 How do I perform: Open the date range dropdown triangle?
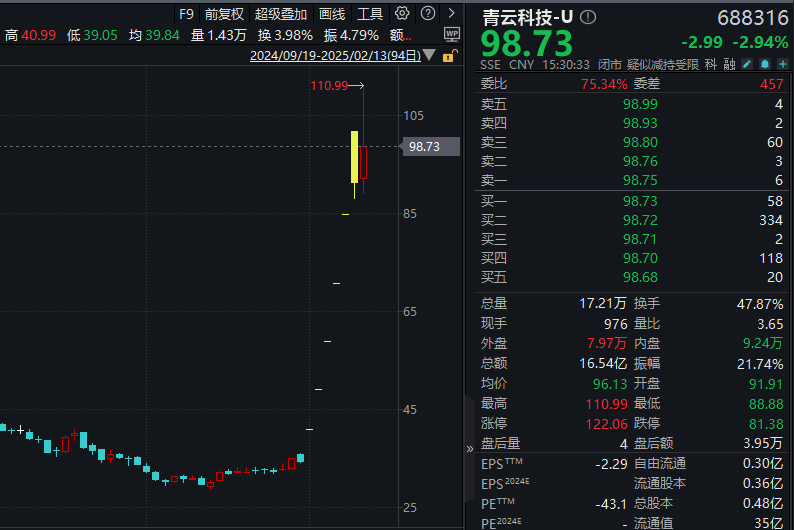pyautogui.click(x=429, y=55)
